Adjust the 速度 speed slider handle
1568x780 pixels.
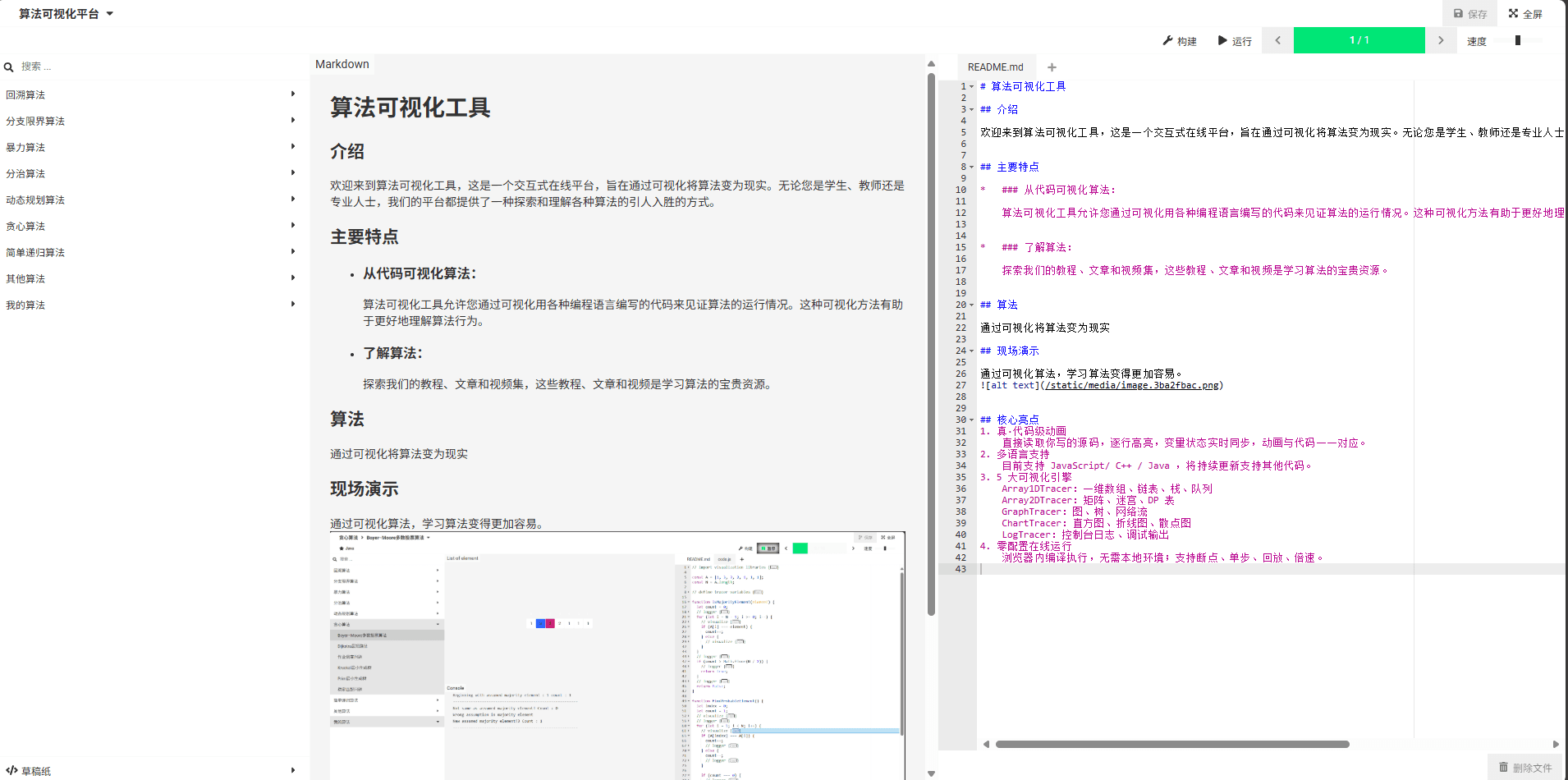(1518, 40)
